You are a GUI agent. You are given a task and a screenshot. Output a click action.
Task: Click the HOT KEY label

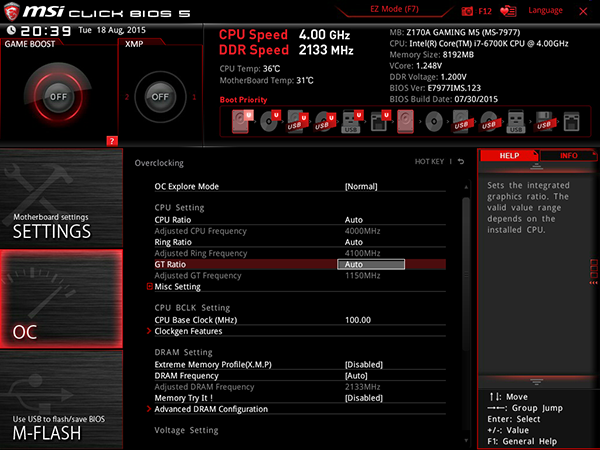click(x=429, y=161)
